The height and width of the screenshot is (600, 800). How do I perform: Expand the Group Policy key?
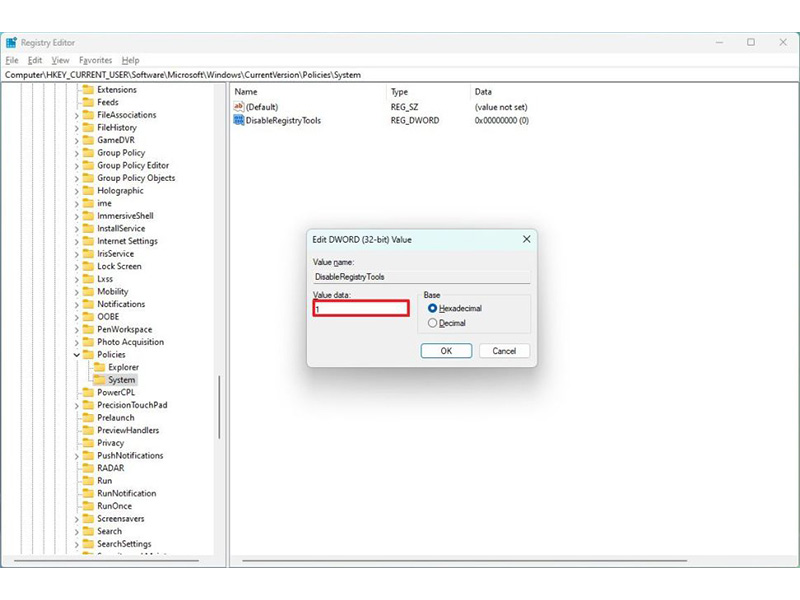click(77, 153)
